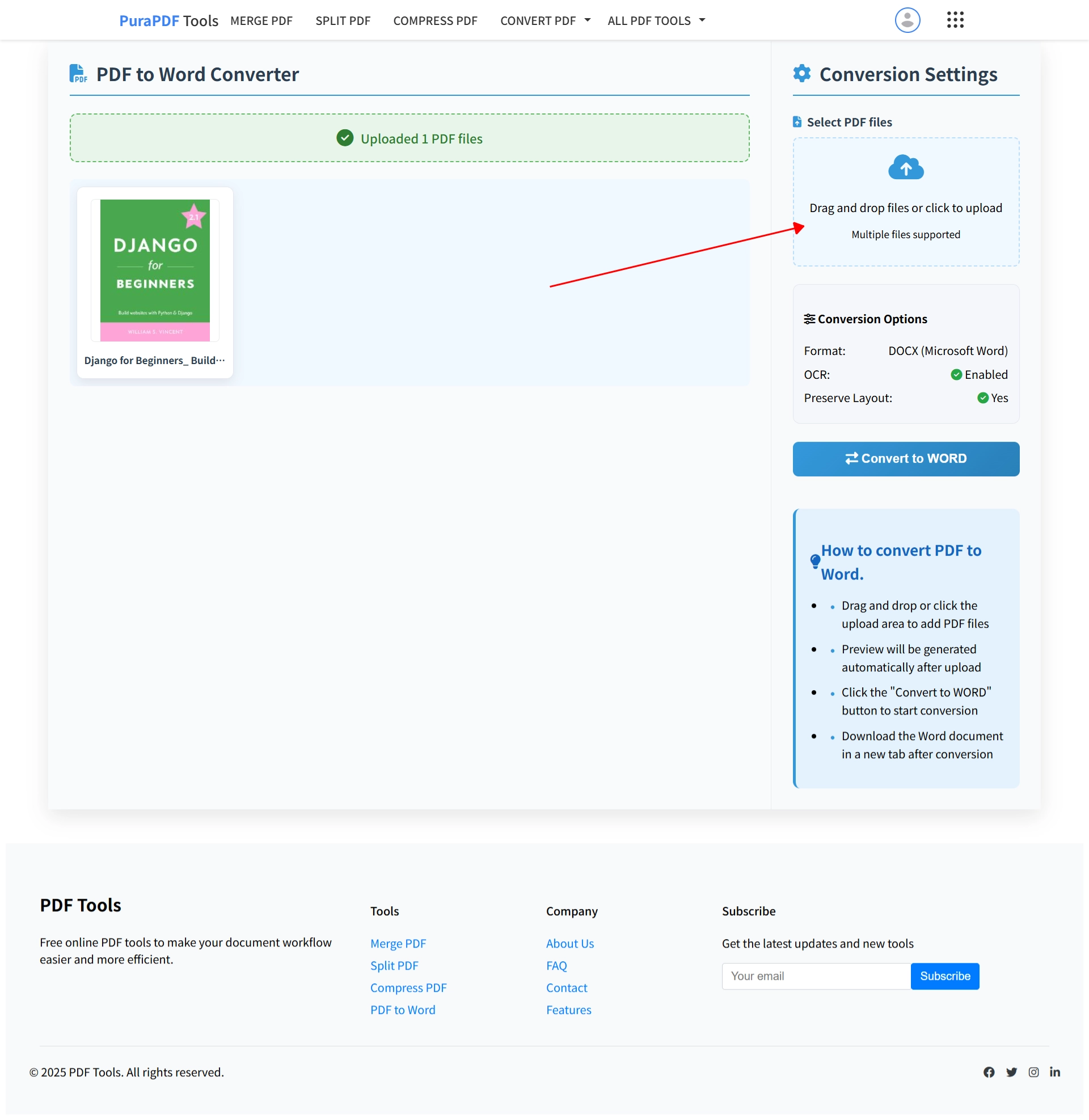Click the cloud upload icon
The width and height of the screenshot is (1089, 1120).
905,167
